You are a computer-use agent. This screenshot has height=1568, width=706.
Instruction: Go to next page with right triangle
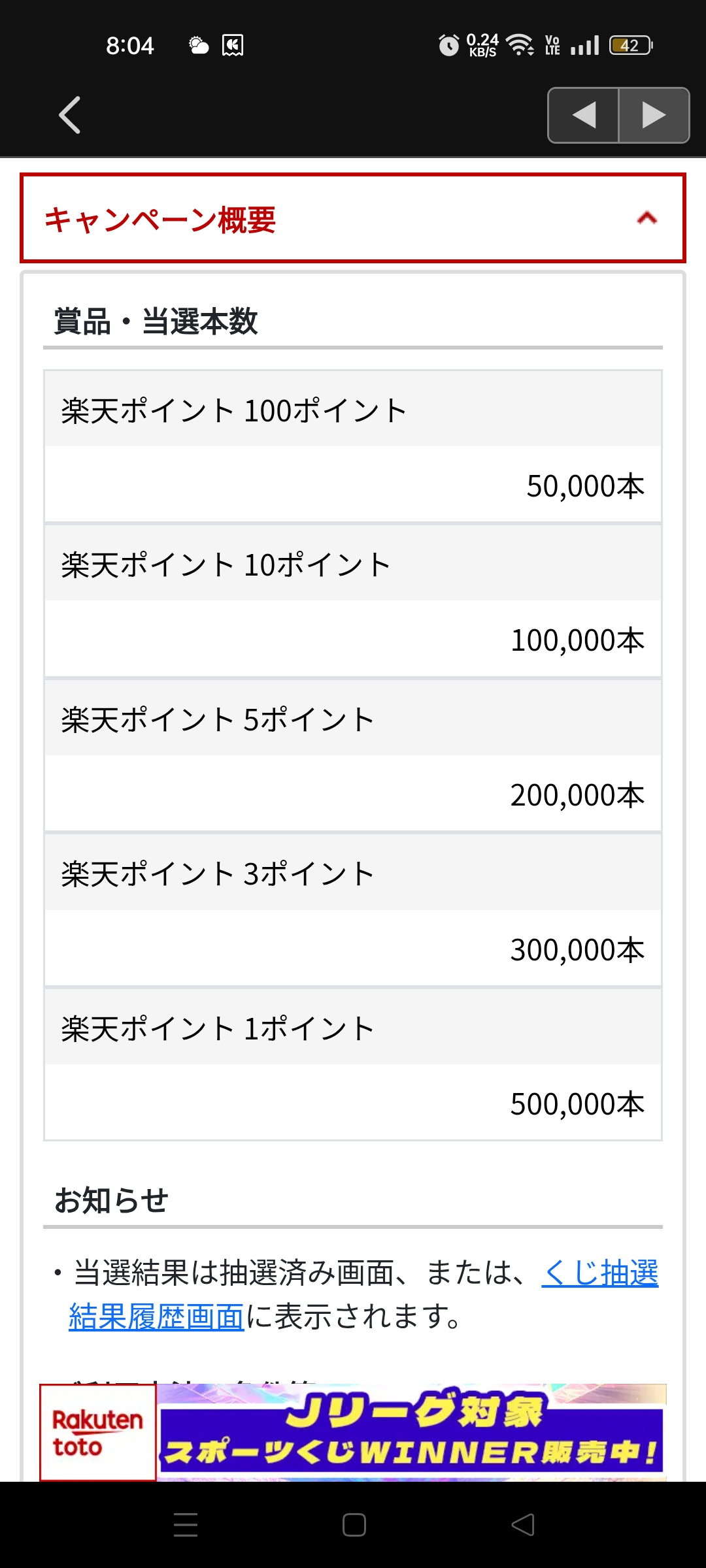tap(654, 116)
